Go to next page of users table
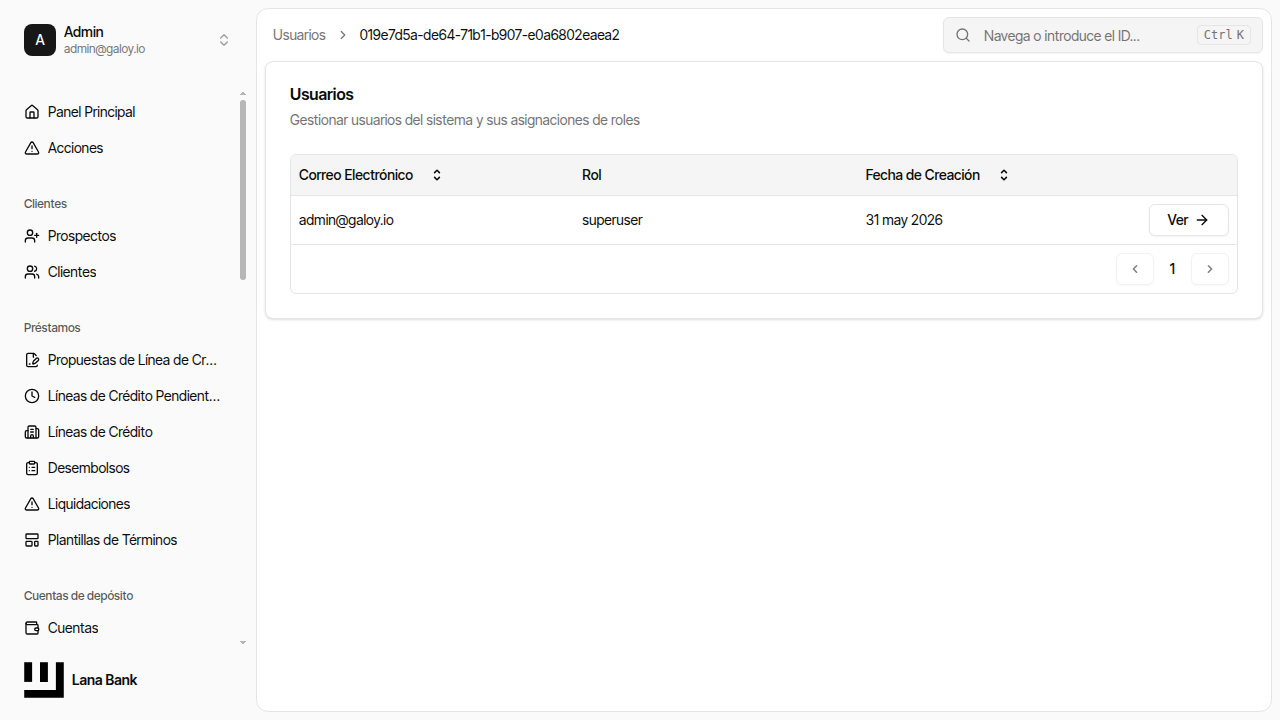 [x=1210, y=269]
